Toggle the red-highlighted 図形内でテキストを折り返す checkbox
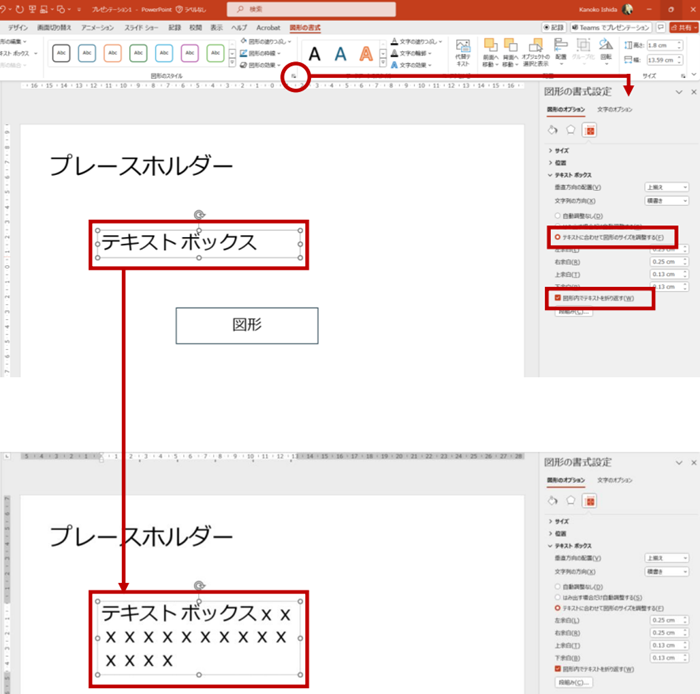Screen dimensions: 700x694 558,297
